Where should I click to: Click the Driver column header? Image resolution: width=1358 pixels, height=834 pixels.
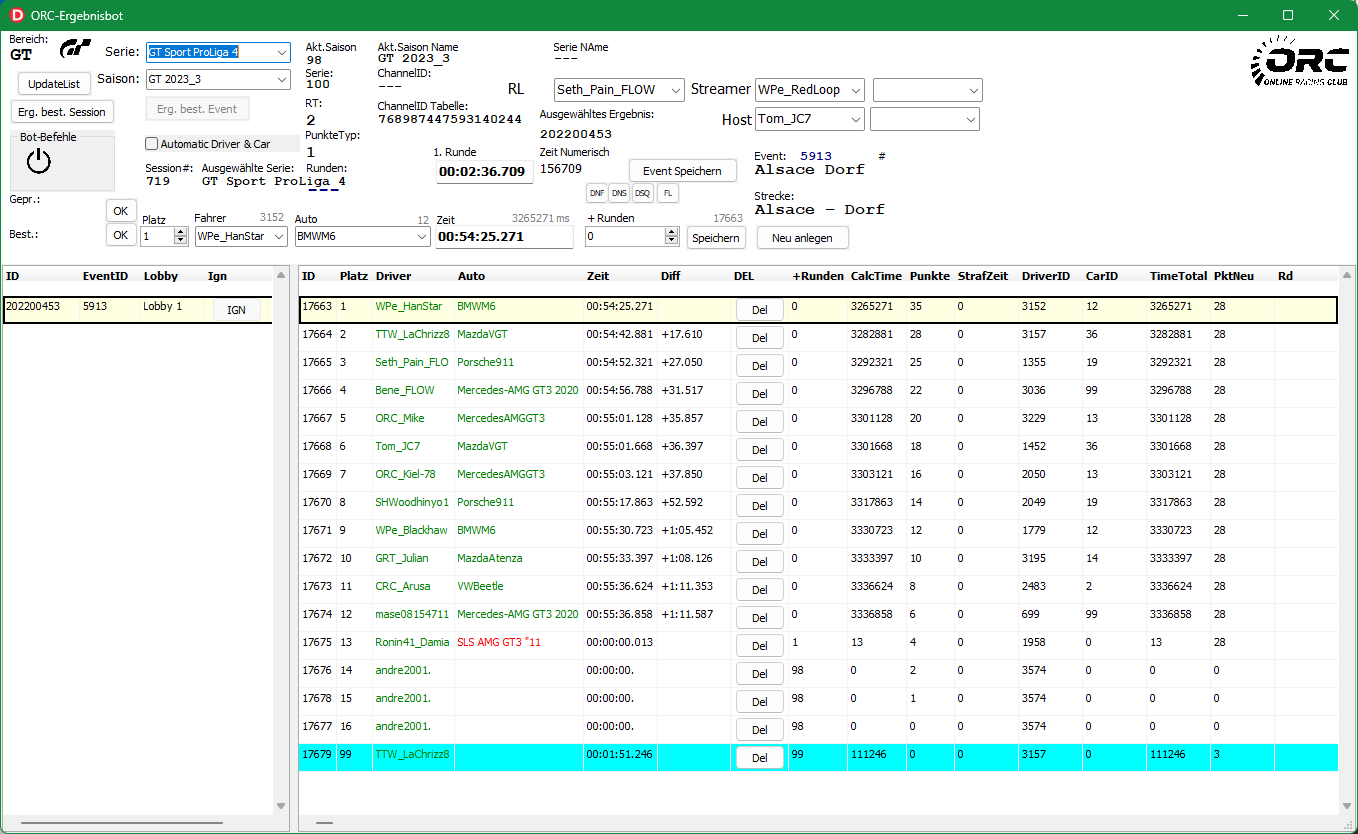click(393, 276)
